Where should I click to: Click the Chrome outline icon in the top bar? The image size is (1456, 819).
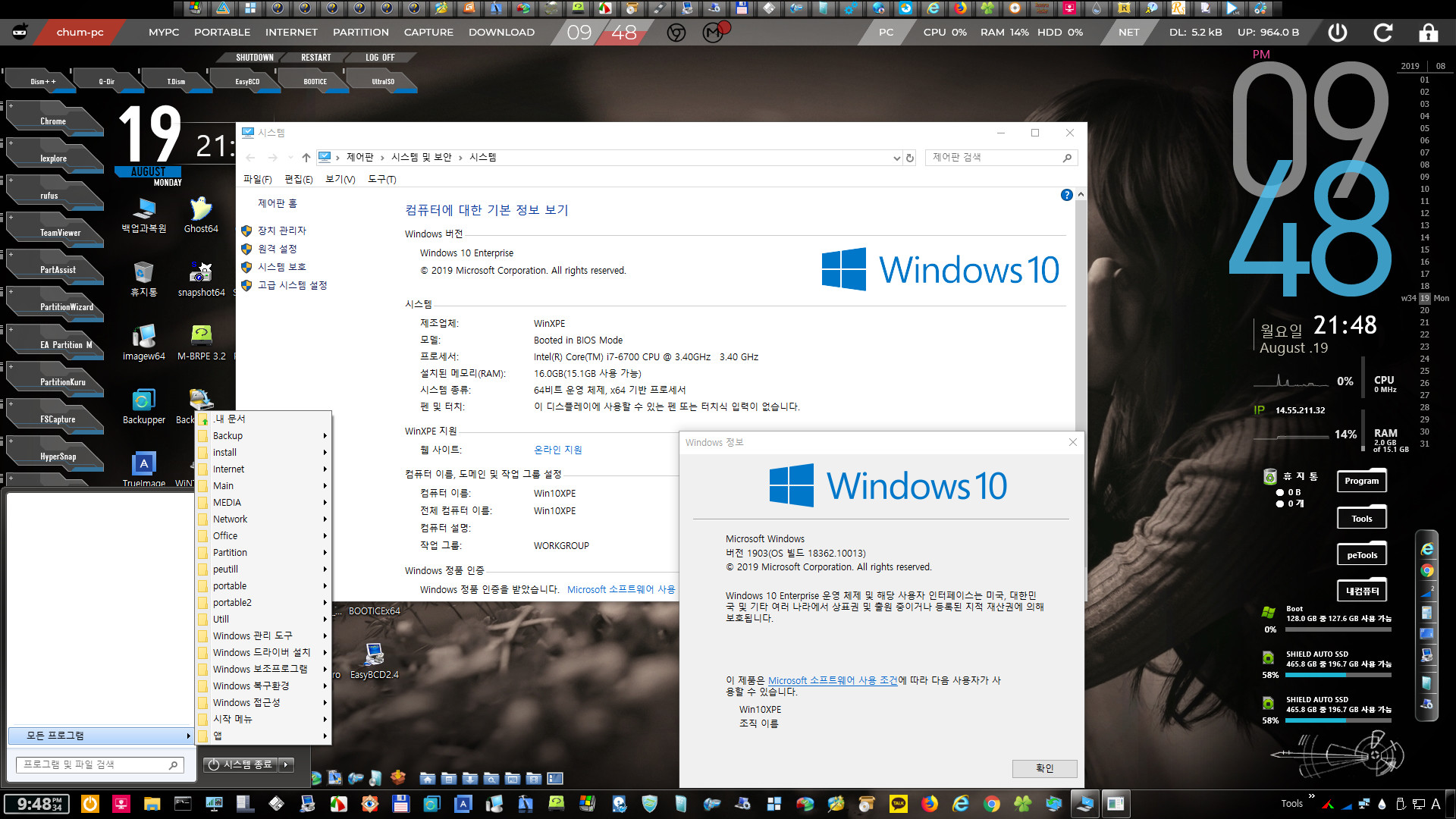(x=676, y=33)
